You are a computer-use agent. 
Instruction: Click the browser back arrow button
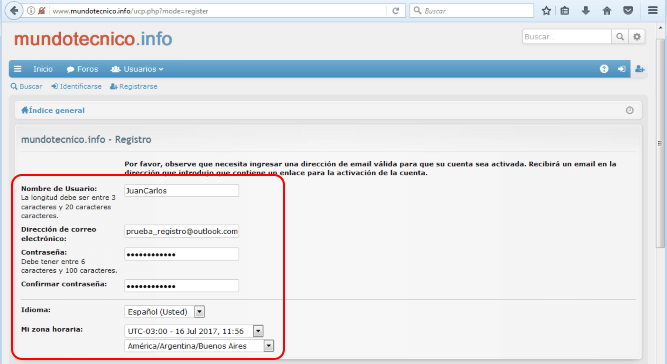14,11
